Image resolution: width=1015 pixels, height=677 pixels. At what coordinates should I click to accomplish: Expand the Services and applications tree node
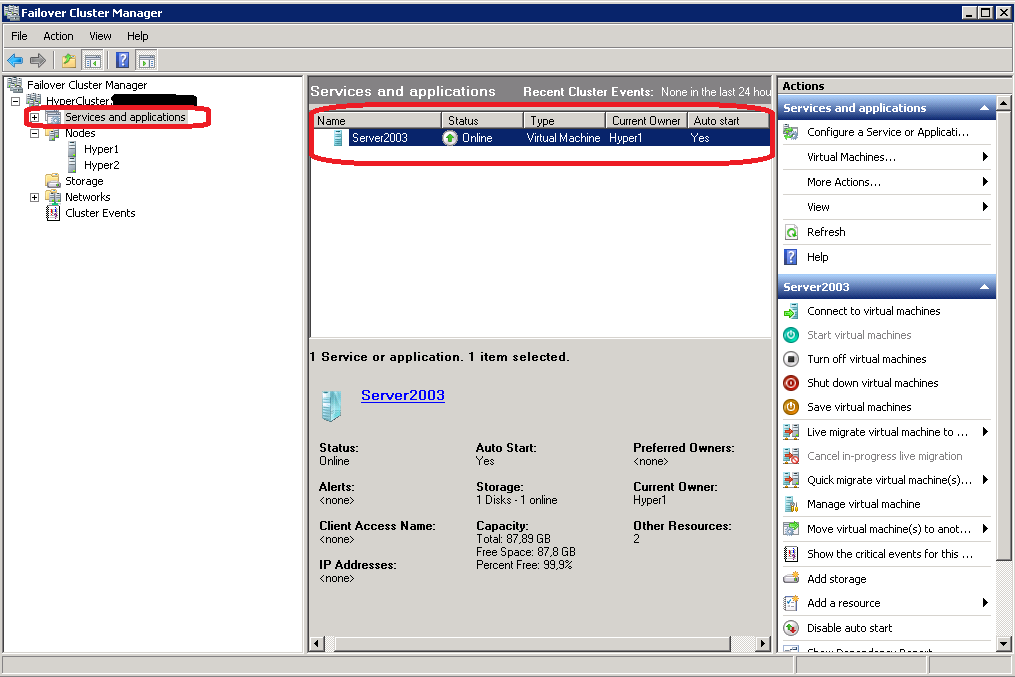(34, 117)
